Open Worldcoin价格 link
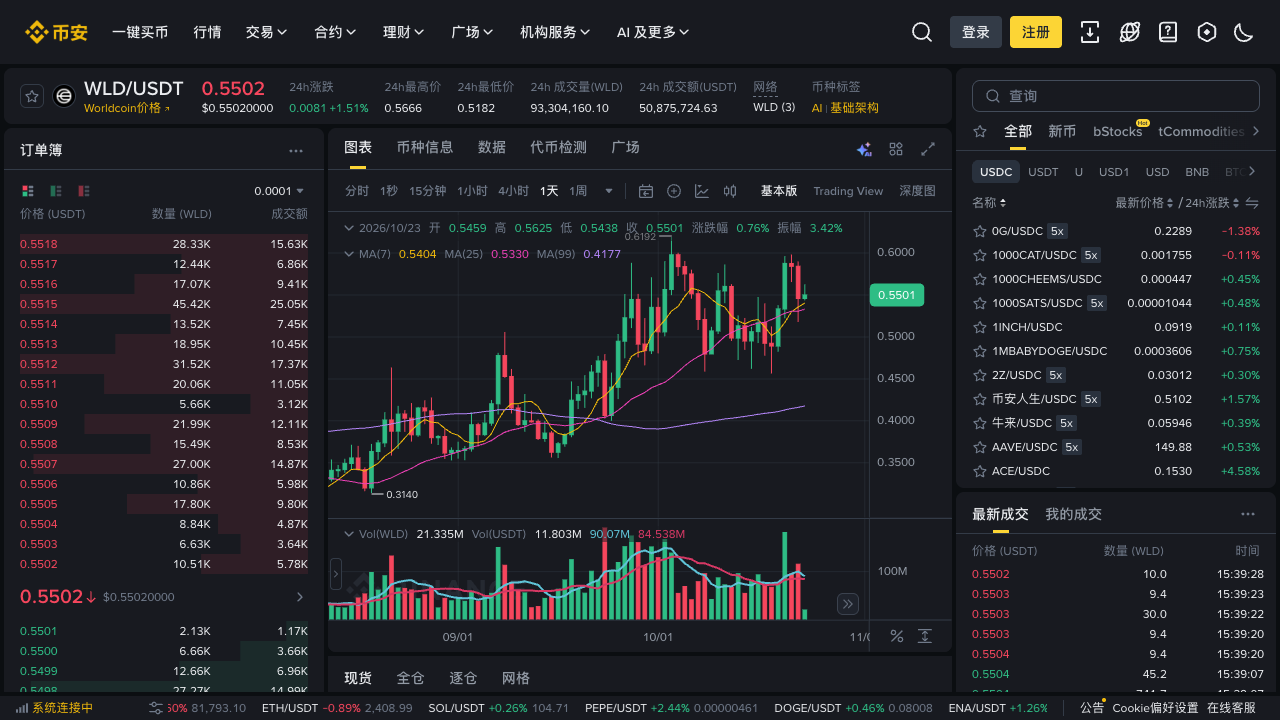This screenshot has height=720, width=1280. click(127, 108)
